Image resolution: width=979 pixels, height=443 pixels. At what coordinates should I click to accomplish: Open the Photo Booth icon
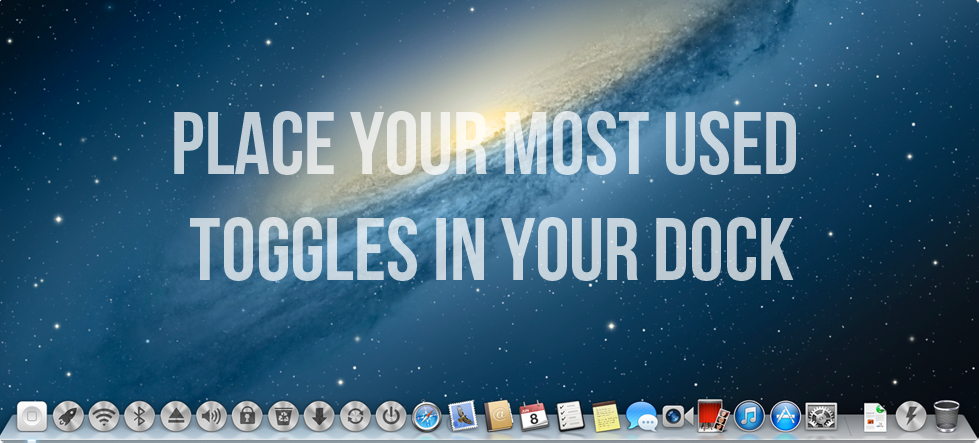click(713, 416)
